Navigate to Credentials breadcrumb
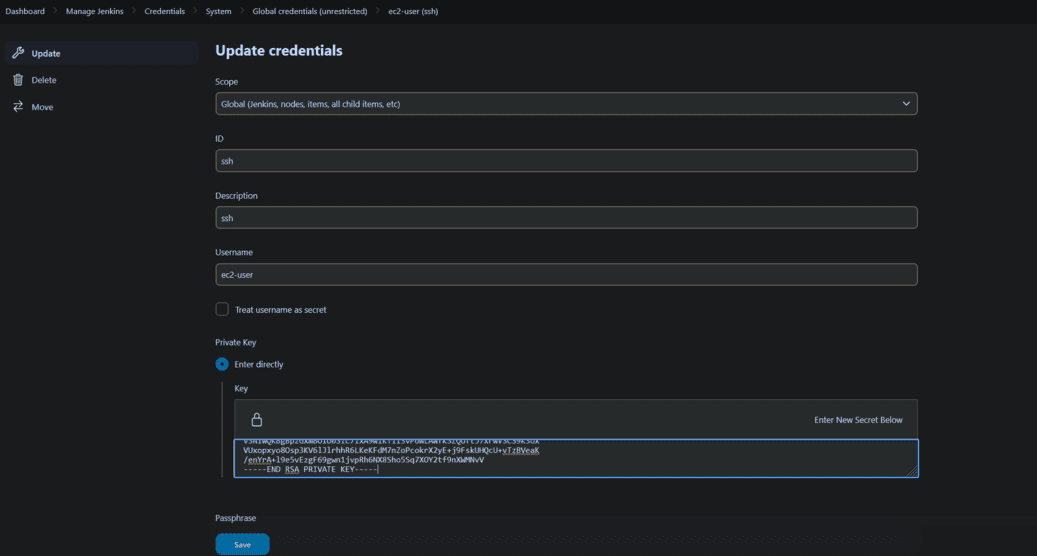 point(164,11)
